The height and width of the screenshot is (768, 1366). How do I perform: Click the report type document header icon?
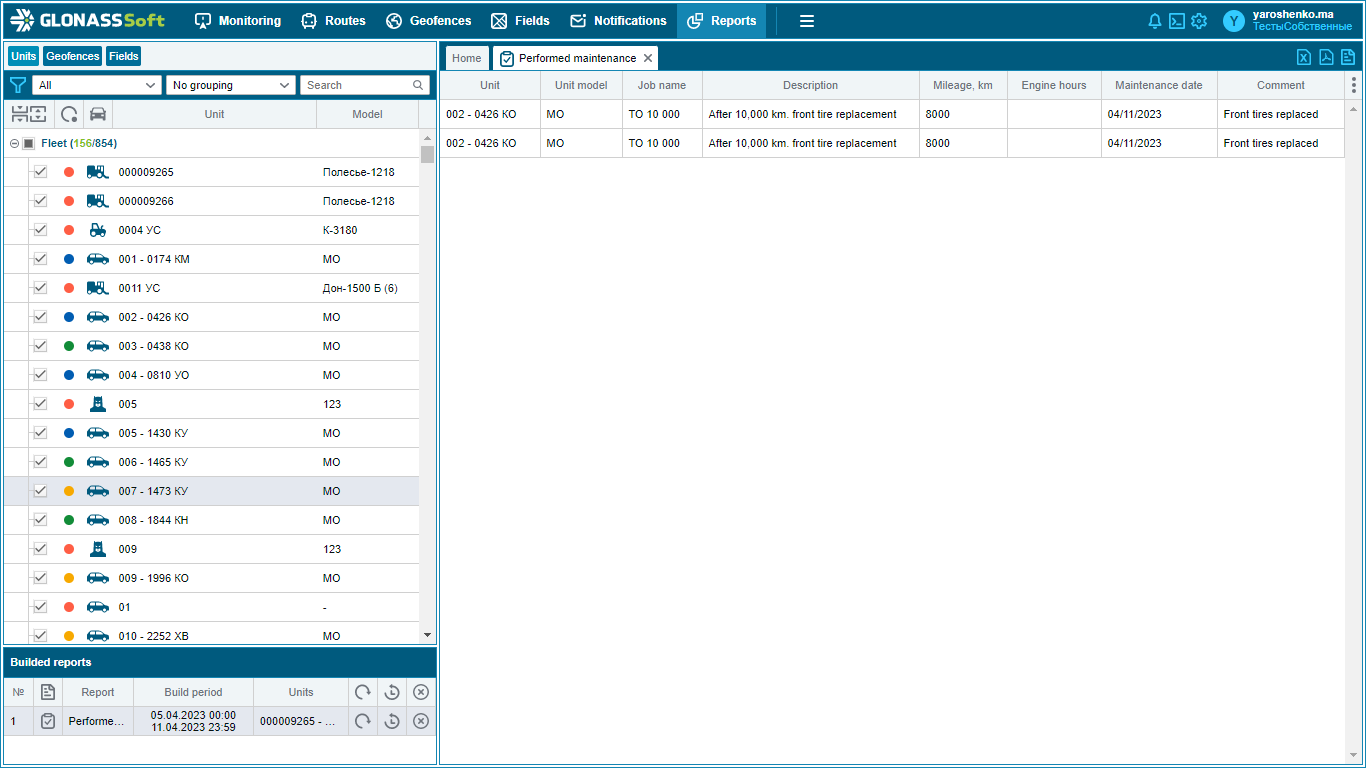point(47,692)
